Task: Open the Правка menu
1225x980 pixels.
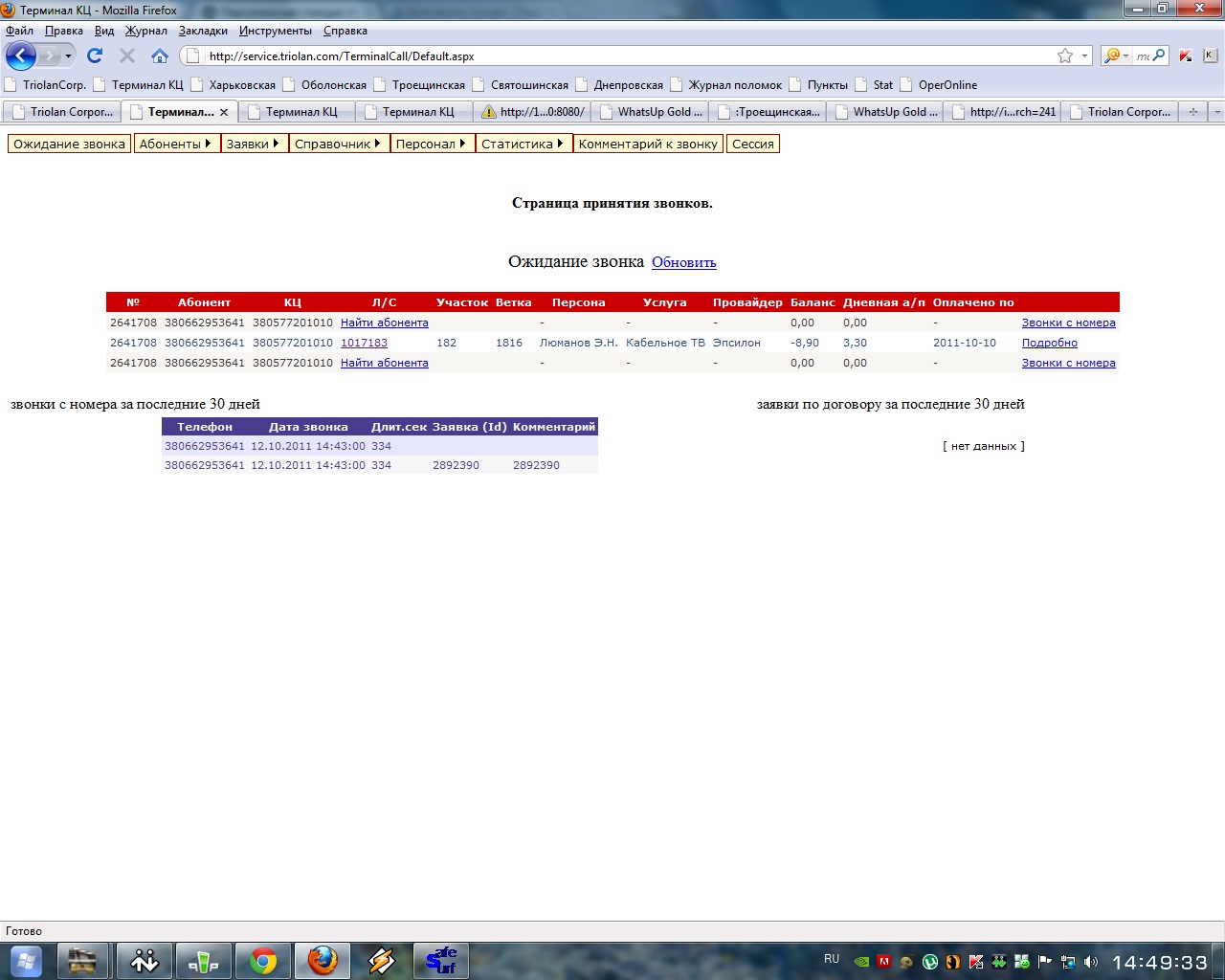Action: tap(64, 31)
